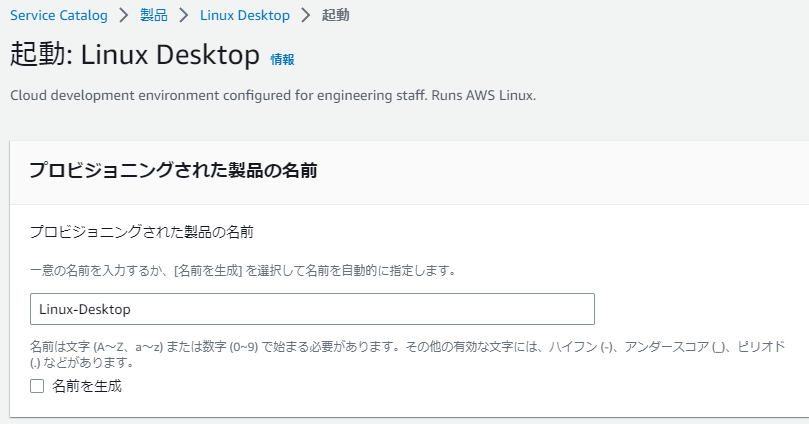The height and width of the screenshot is (424, 809).
Task: Open the Service Catalog breadcrumb link
Action: click(x=58, y=15)
